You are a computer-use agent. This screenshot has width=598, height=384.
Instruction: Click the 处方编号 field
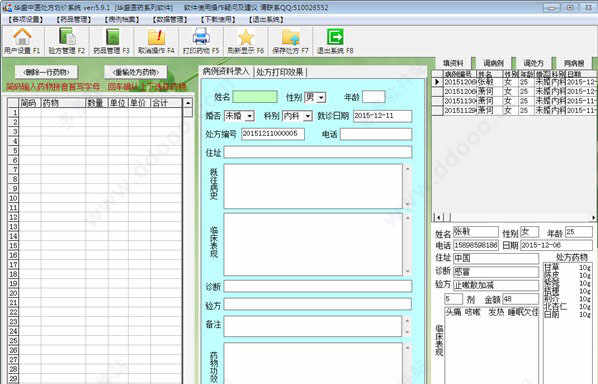click(x=273, y=134)
